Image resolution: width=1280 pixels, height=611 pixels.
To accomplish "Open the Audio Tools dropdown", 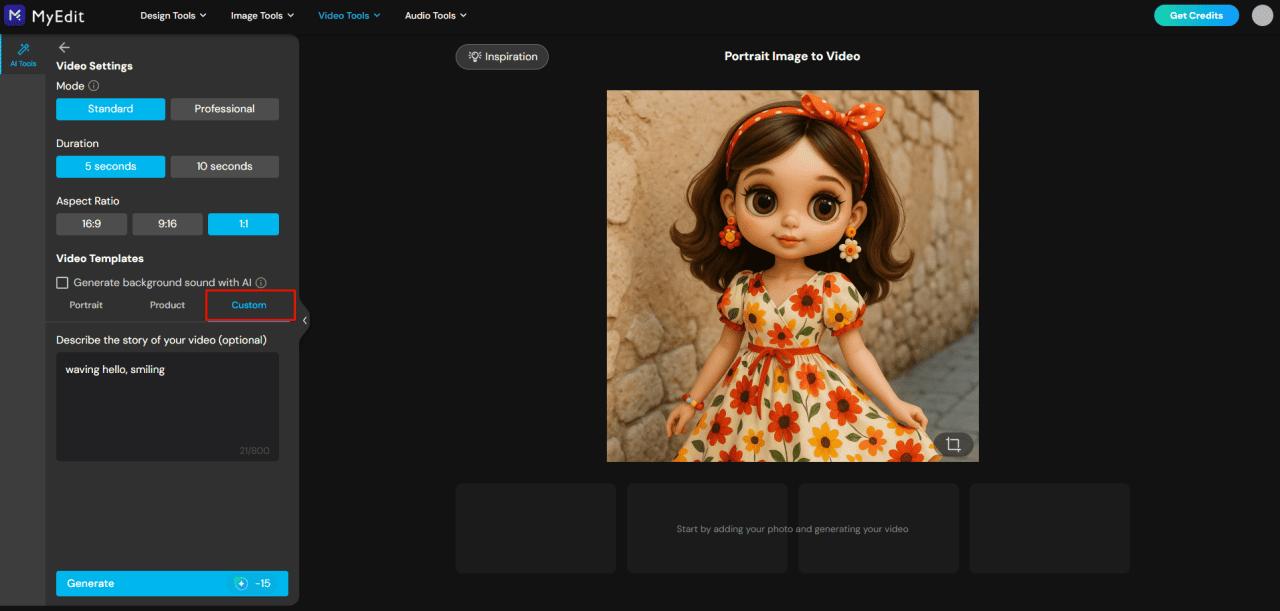I will [x=434, y=15].
